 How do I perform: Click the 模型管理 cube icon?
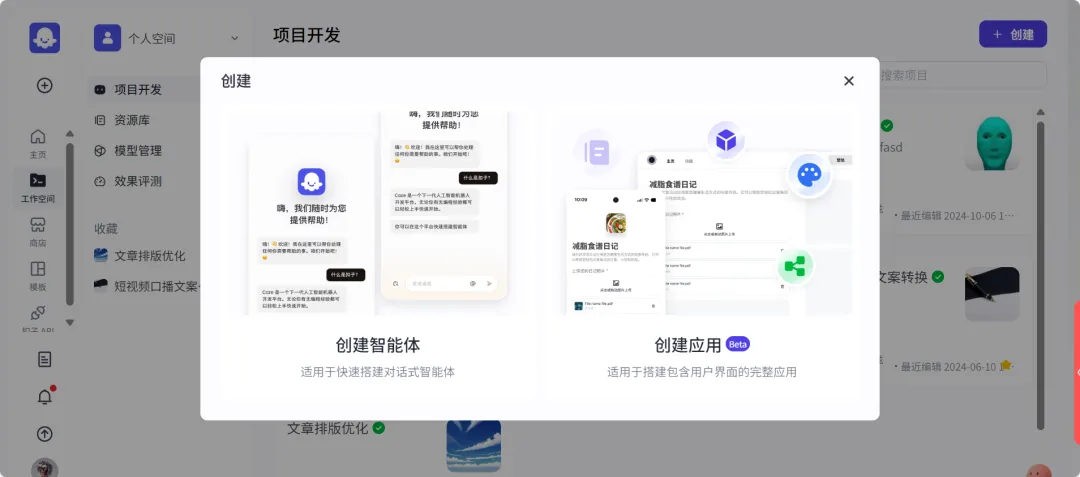[x=101, y=151]
